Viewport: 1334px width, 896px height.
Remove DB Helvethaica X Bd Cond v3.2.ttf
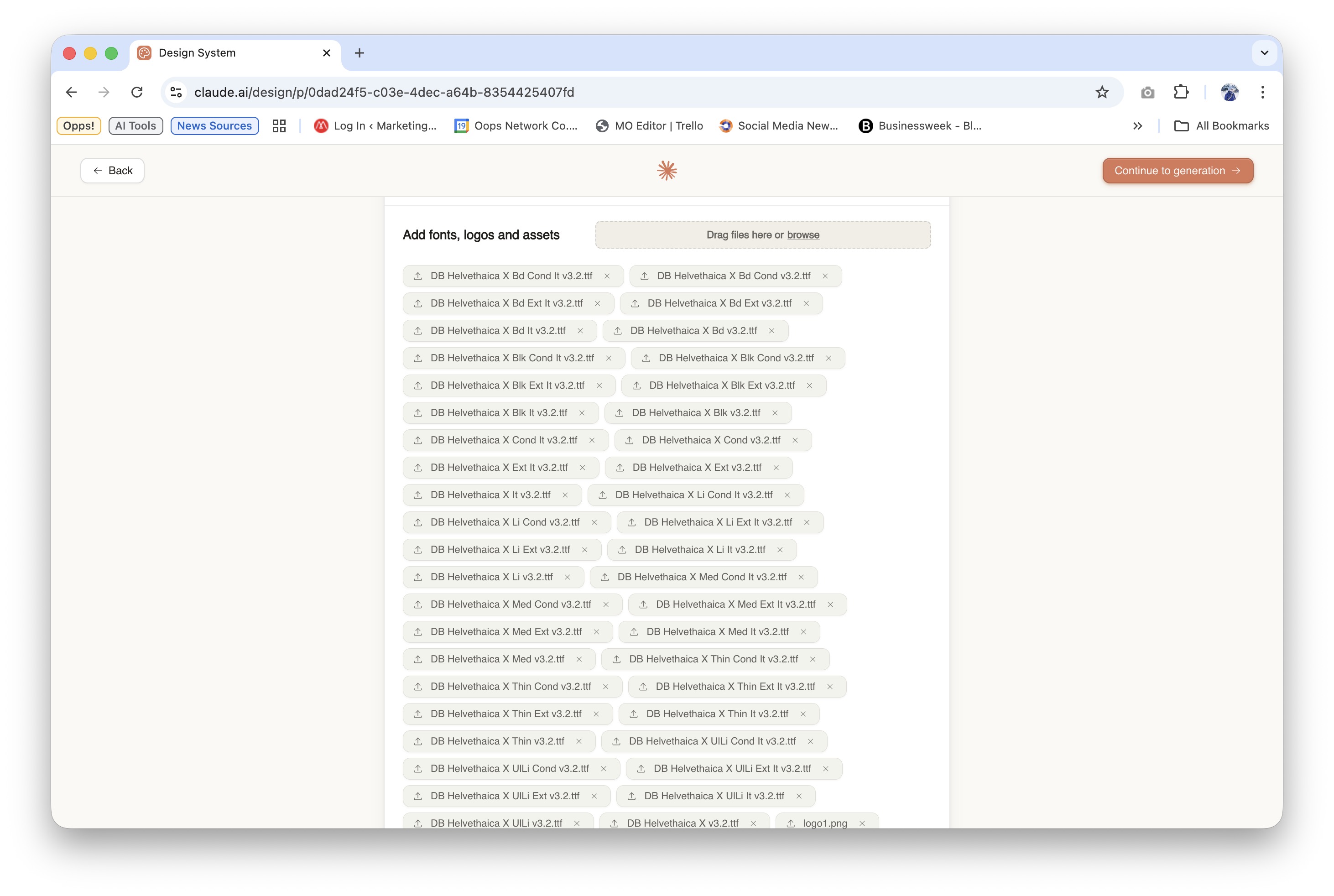[825, 276]
